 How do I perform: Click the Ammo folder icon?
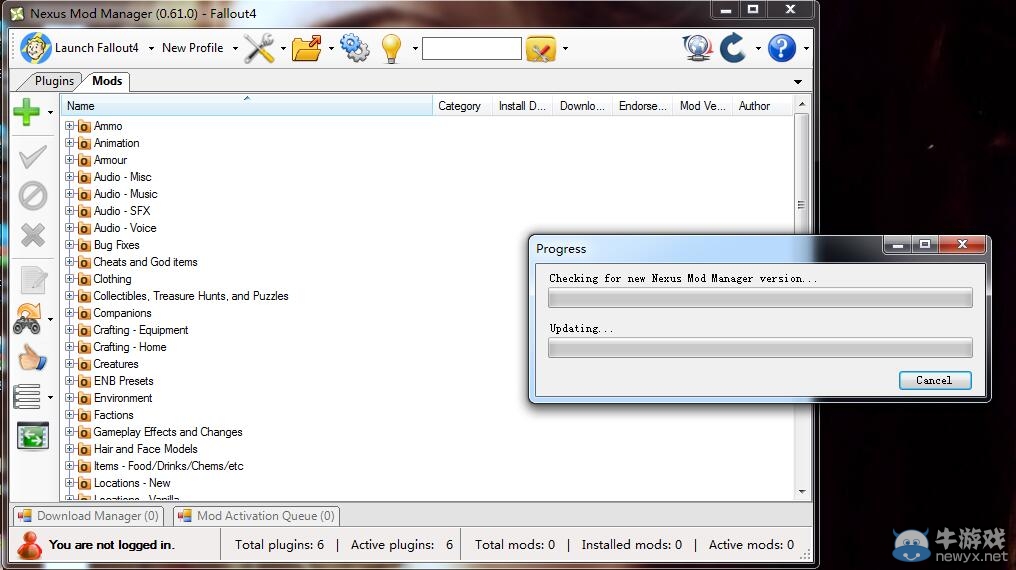pos(84,126)
